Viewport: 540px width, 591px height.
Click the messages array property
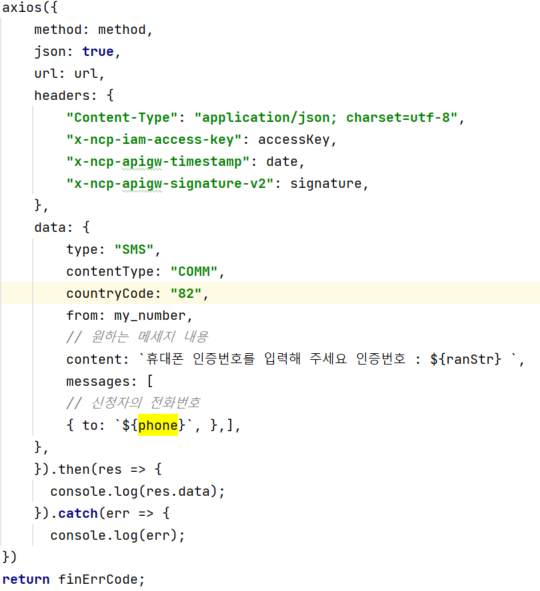(101, 381)
